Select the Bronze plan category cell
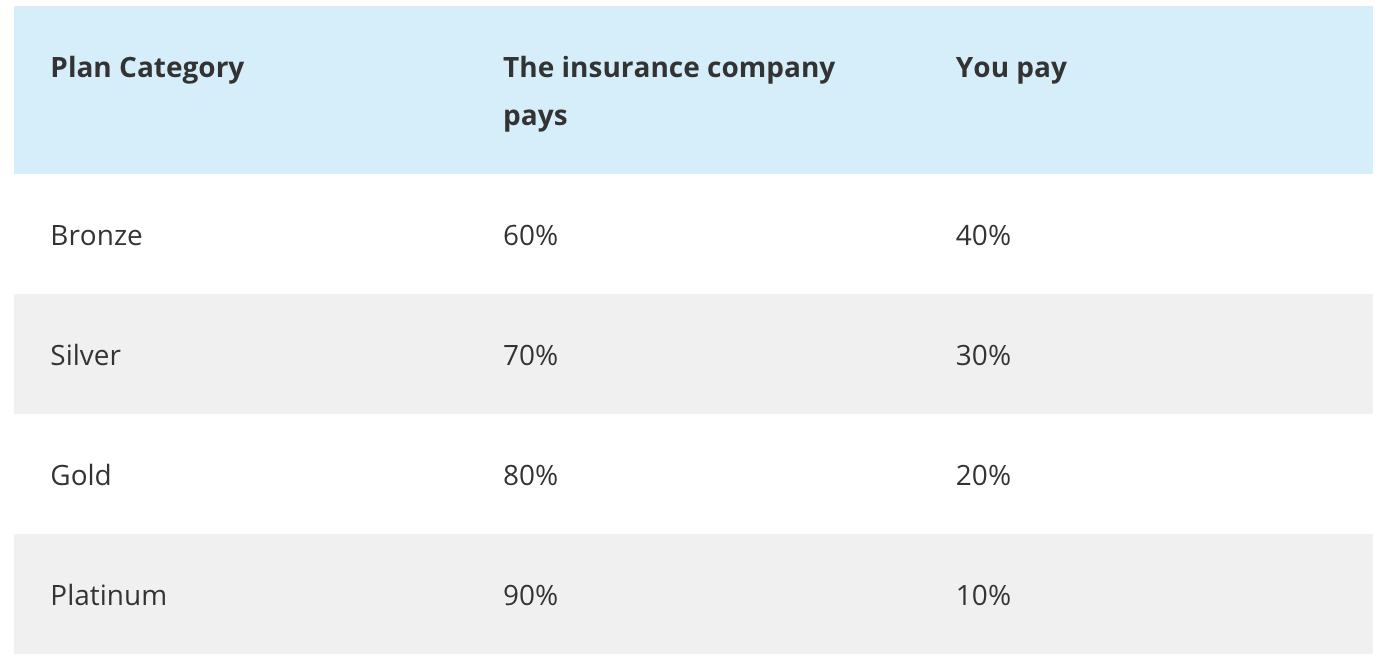 [96, 235]
